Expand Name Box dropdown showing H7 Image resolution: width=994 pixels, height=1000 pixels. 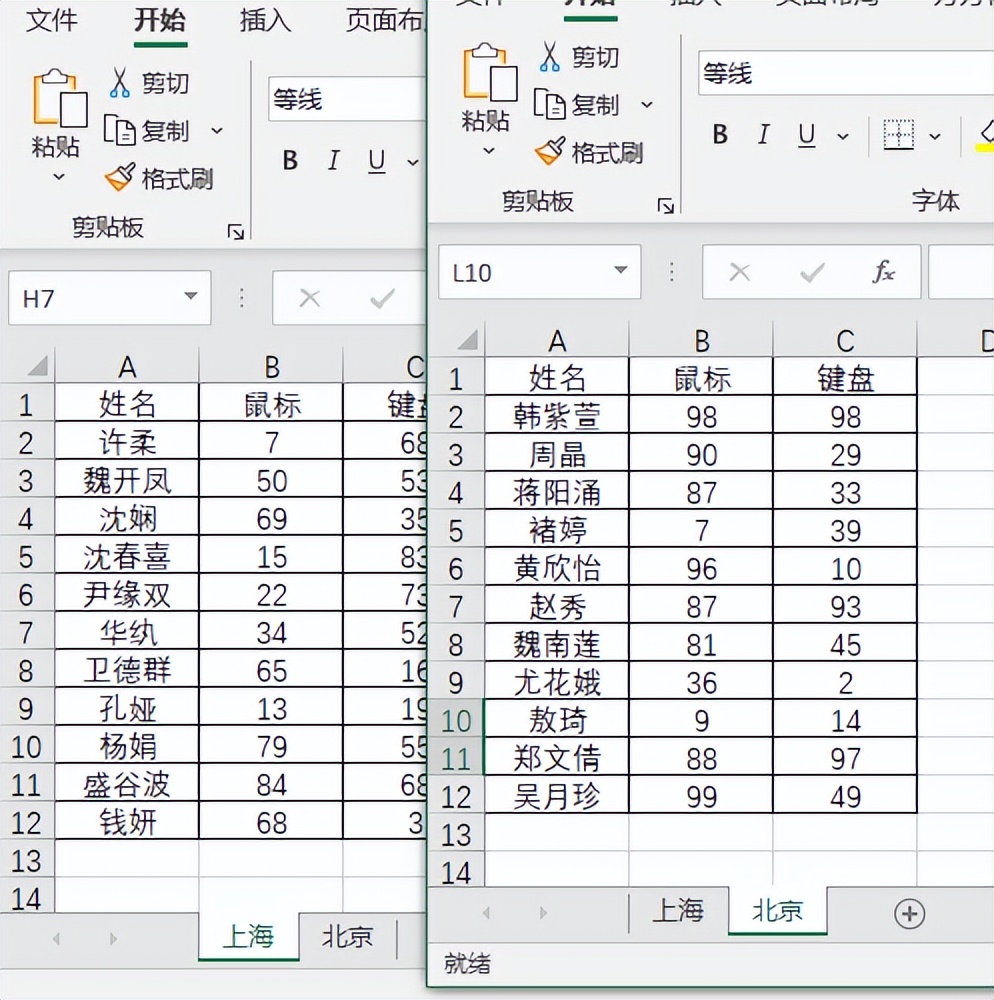coord(190,296)
